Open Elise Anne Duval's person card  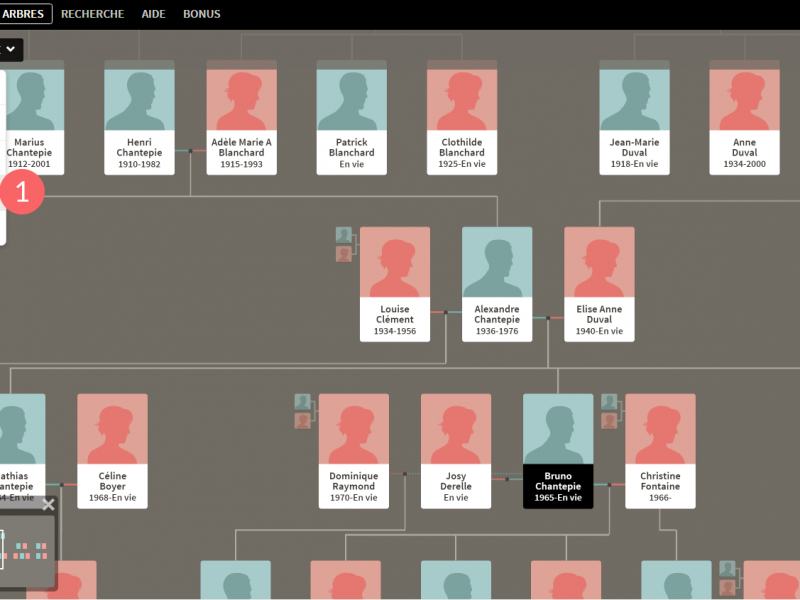[599, 284]
